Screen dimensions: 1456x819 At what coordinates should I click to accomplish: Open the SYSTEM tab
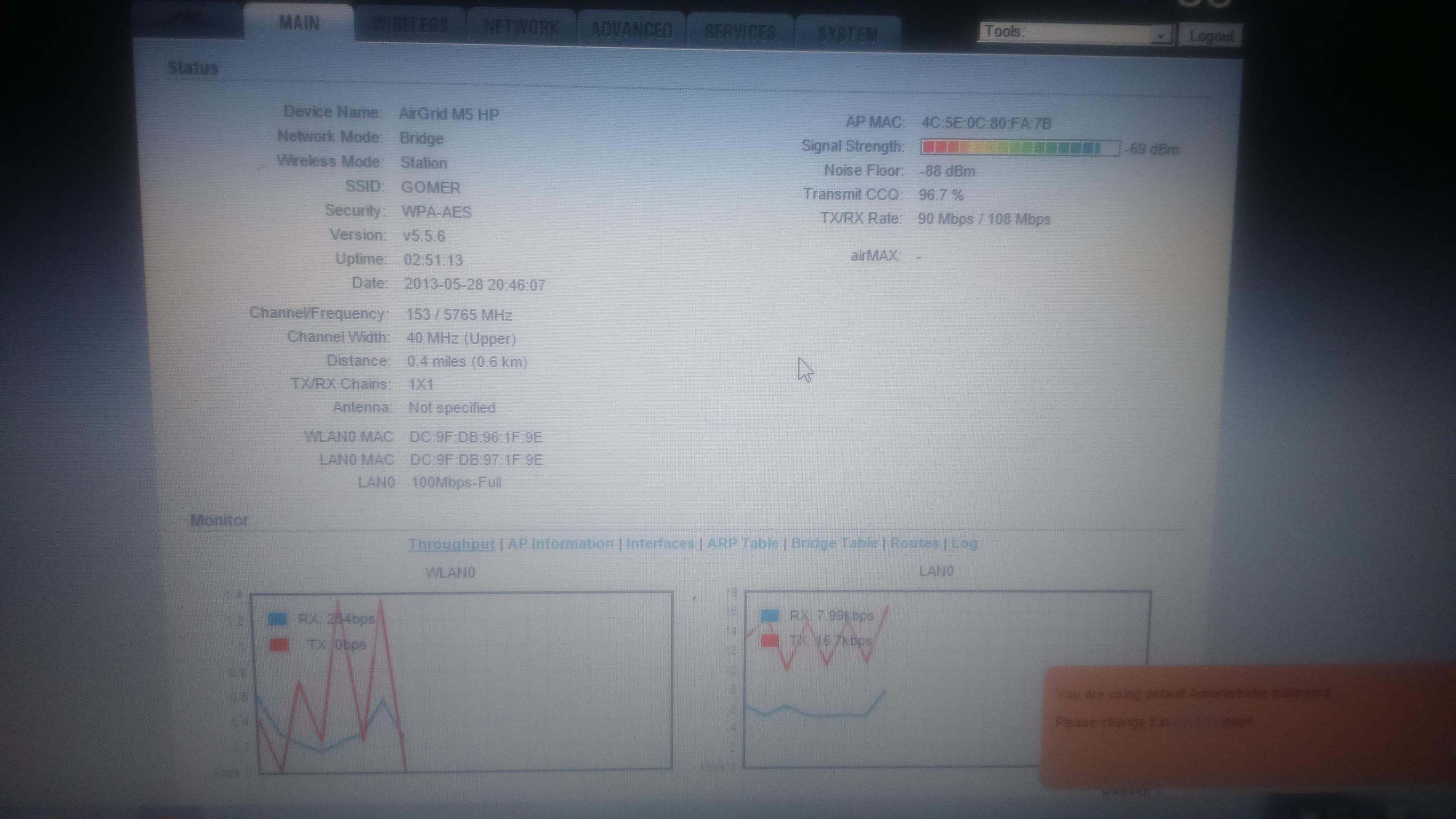[847, 34]
